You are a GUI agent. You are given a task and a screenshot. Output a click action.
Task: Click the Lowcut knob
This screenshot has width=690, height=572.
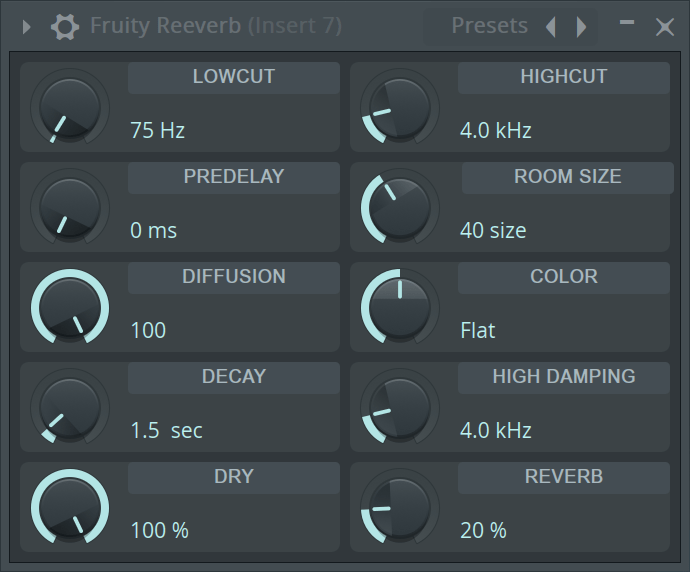coord(70,106)
